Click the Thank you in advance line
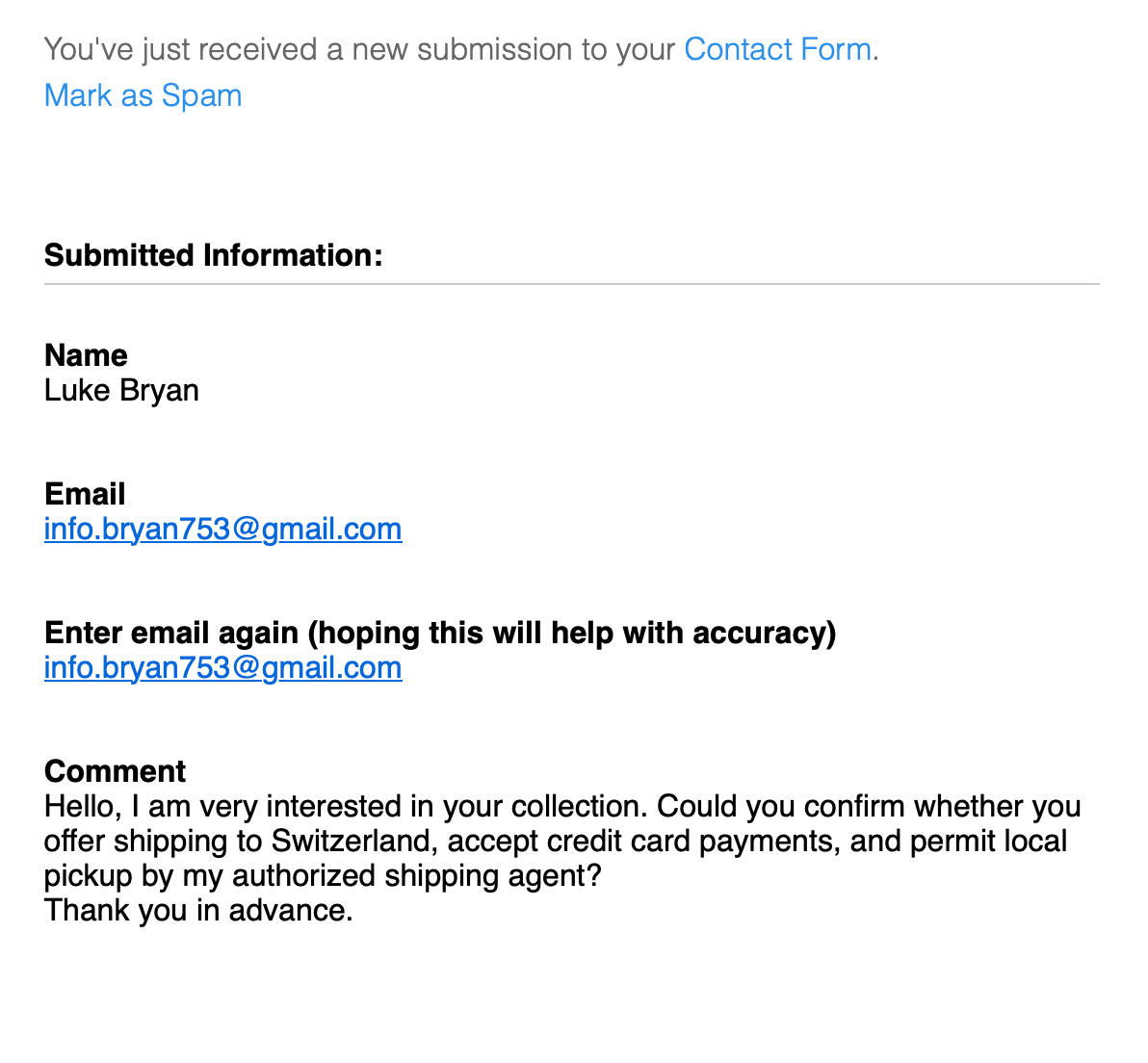The image size is (1148, 1063). (x=198, y=910)
